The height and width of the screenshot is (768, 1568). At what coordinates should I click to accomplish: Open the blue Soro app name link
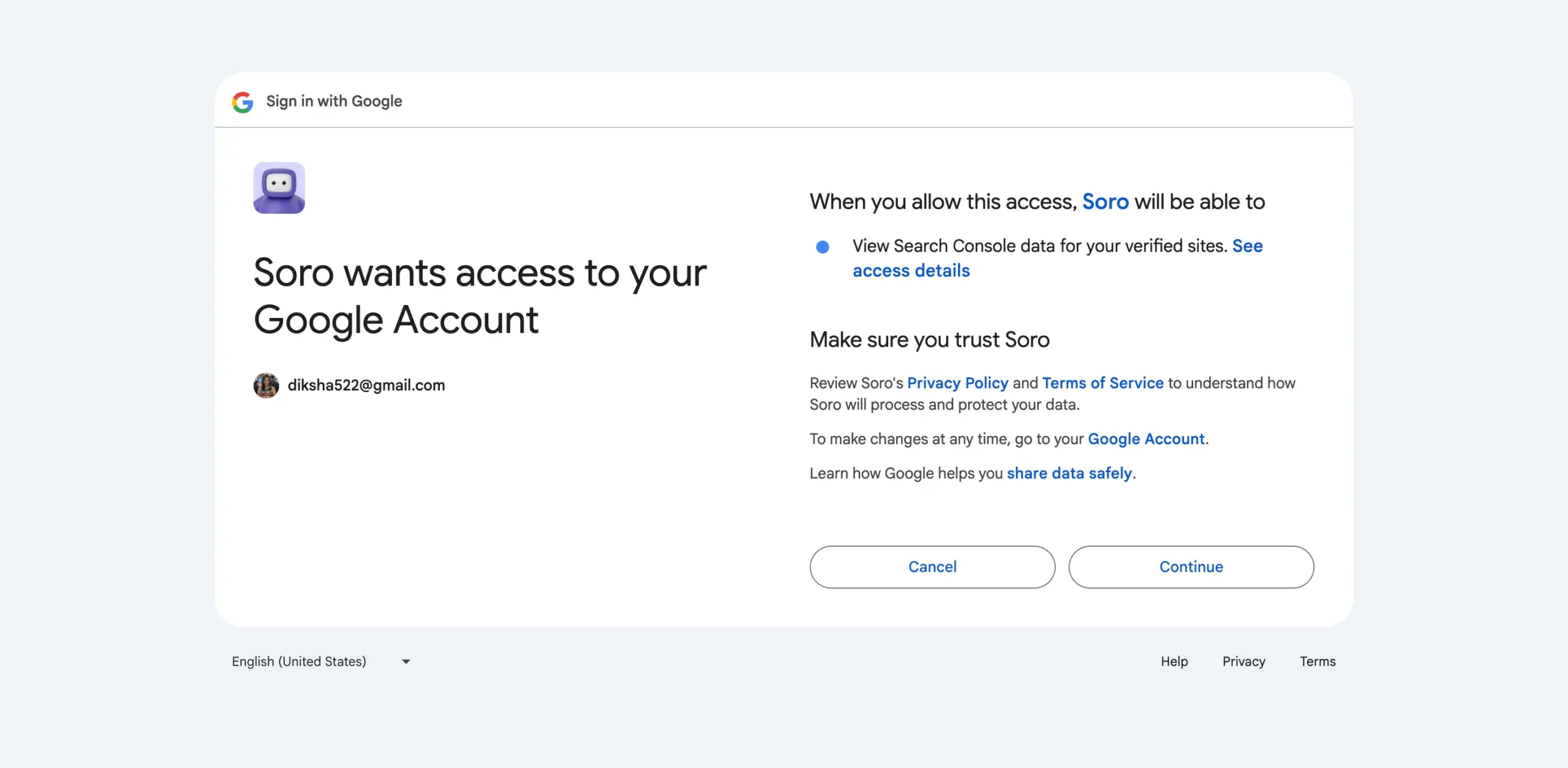pyautogui.click(x=1106, y=202)
